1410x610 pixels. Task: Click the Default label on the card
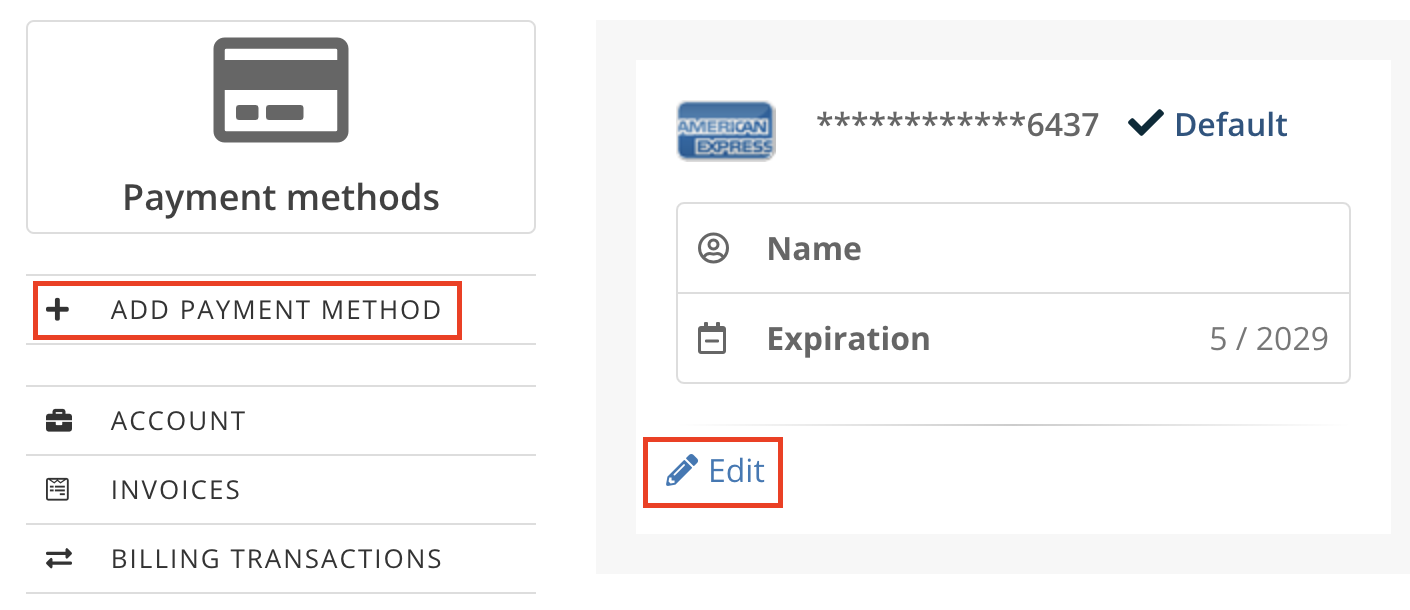point(1231,125)
